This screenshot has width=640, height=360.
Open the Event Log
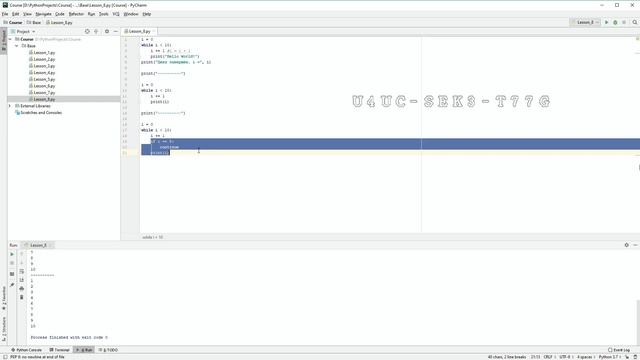click(619, 350)
